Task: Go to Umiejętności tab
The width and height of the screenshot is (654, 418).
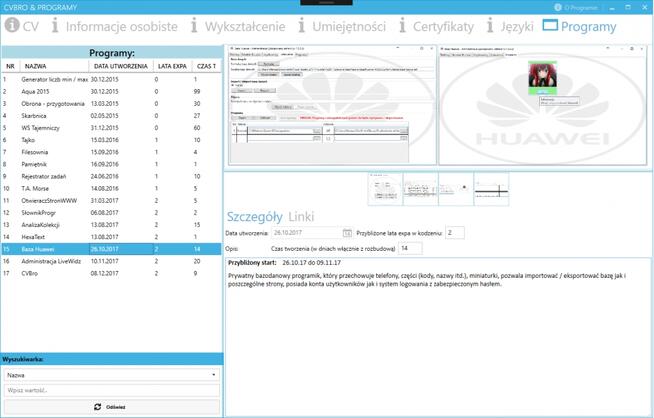Action: coord(342,26)
